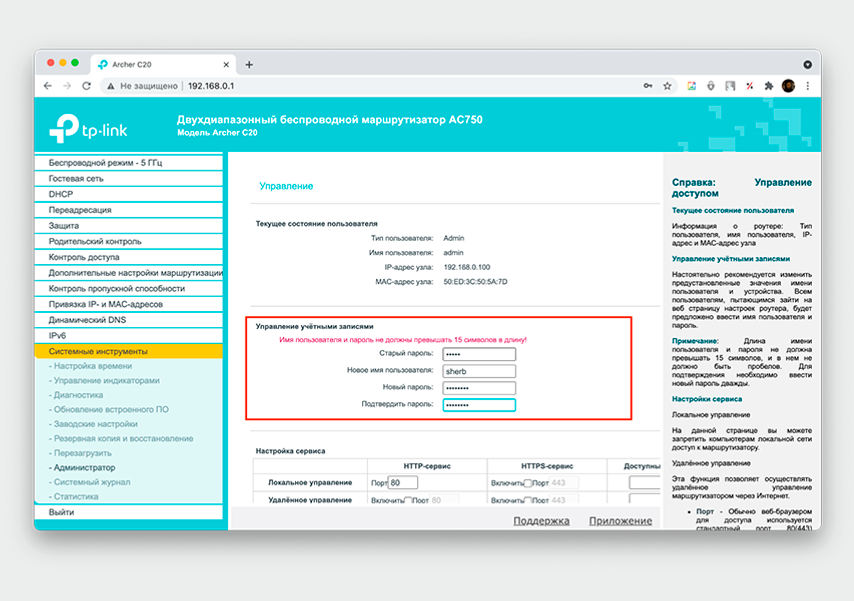Open the Приложение link

pos(620,521)
